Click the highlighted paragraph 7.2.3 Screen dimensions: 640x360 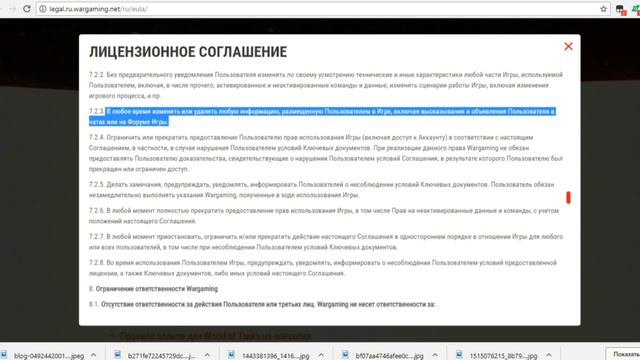point(322,116)
